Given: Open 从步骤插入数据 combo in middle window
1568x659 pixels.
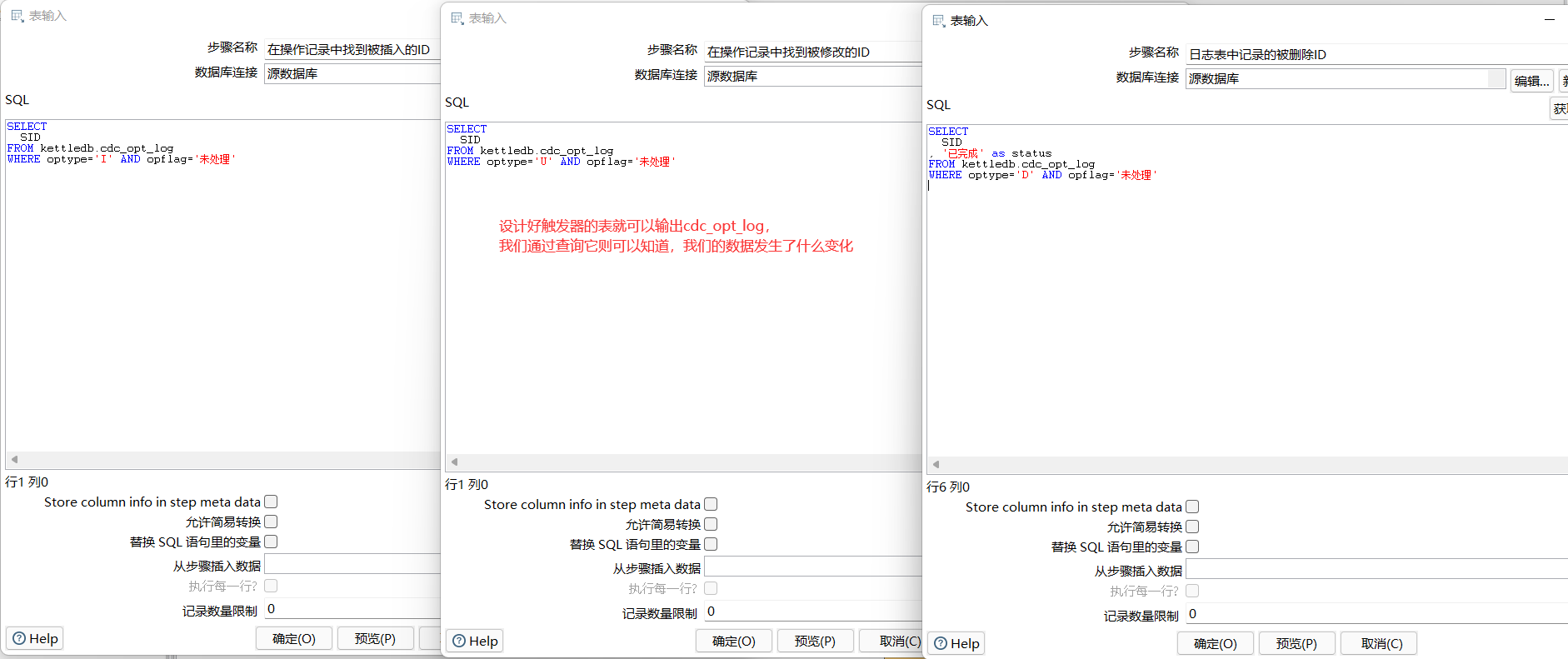Looking at the screenshot, I should pyautogui.click(x=813, y=567).
